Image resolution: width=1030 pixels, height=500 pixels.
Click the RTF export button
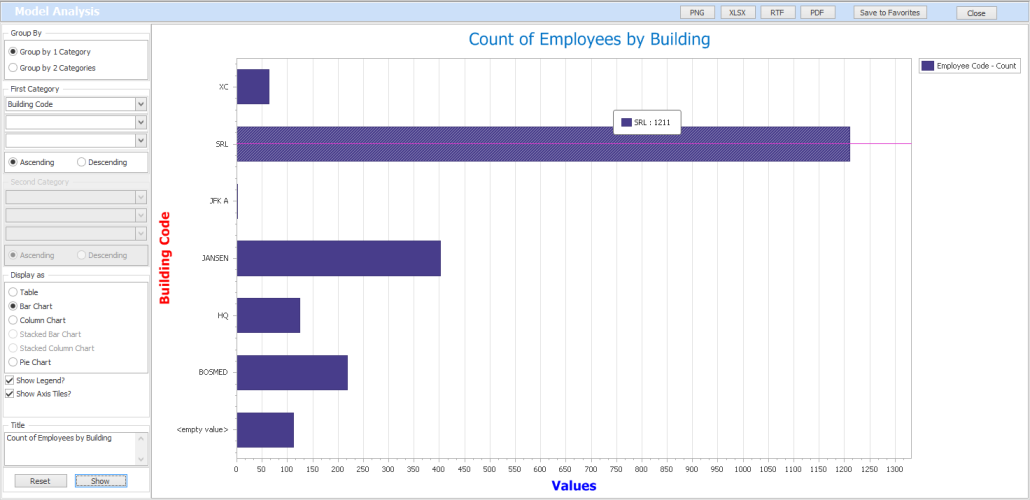777,13
